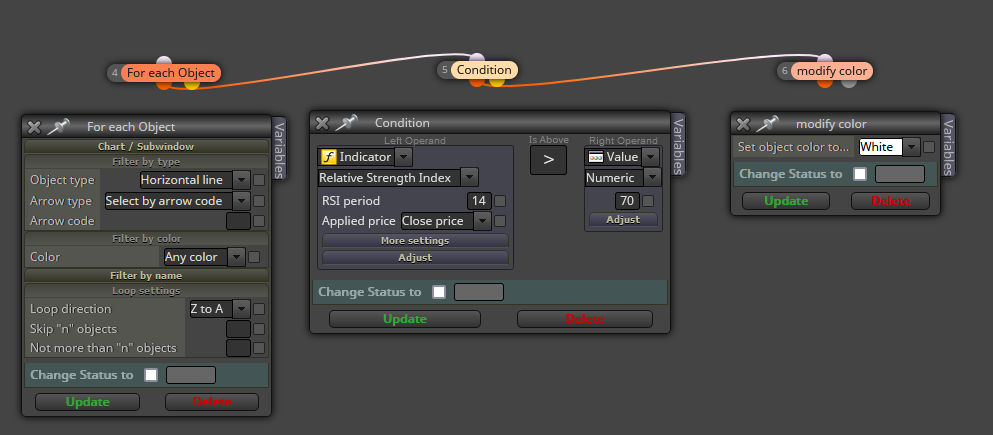Toggle the Arrow code row checkbox
This screenshot has width=993, height=435.
click(259, 221)
